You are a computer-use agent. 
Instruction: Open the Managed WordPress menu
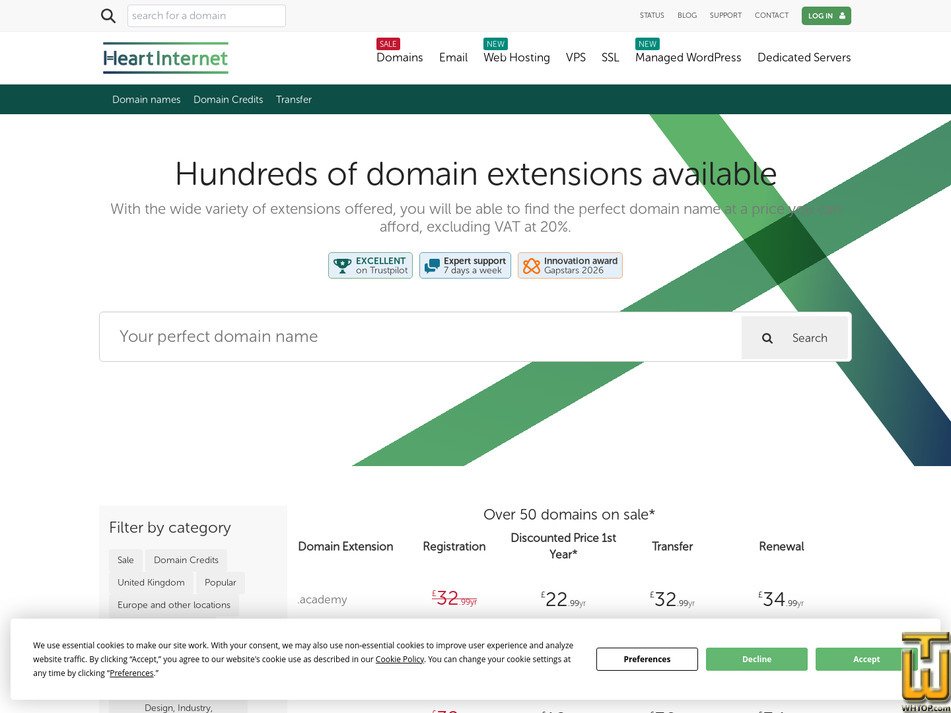tap(688, 58)
